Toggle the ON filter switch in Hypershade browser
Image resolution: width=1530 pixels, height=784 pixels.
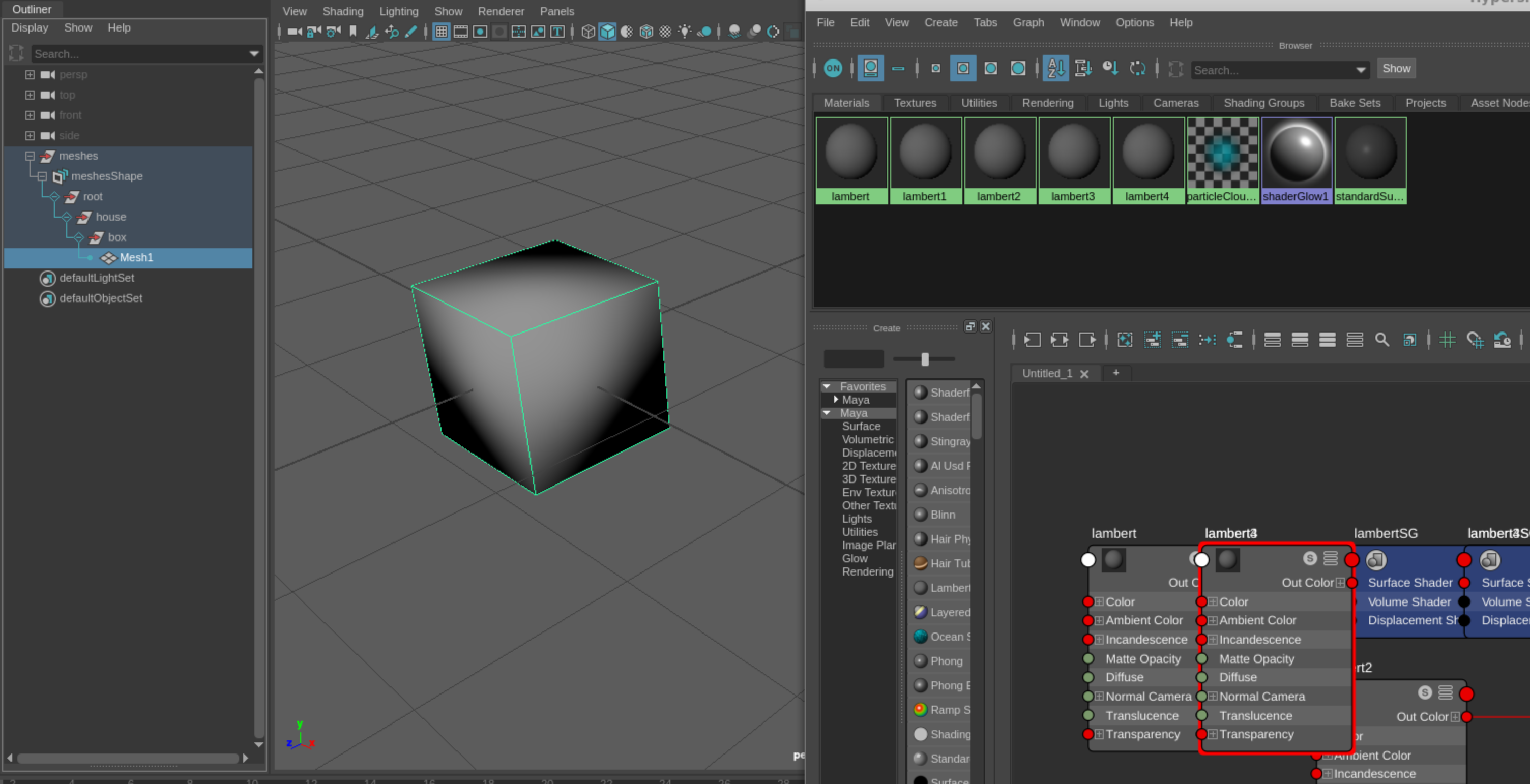(833, 68)
